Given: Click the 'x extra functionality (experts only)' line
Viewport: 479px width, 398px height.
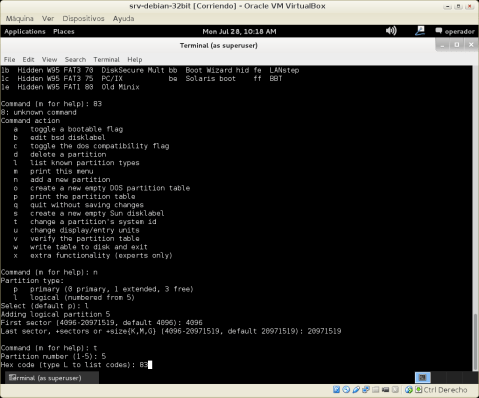Looking at the screenshot, I should click(x=93, y=255).
